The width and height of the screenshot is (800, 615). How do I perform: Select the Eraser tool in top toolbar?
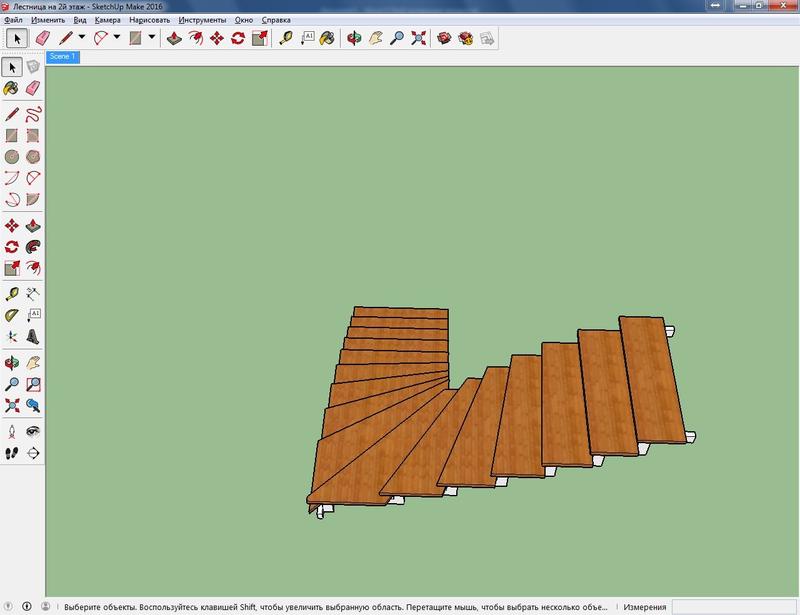pyautogui.click(x=42, y=38)
